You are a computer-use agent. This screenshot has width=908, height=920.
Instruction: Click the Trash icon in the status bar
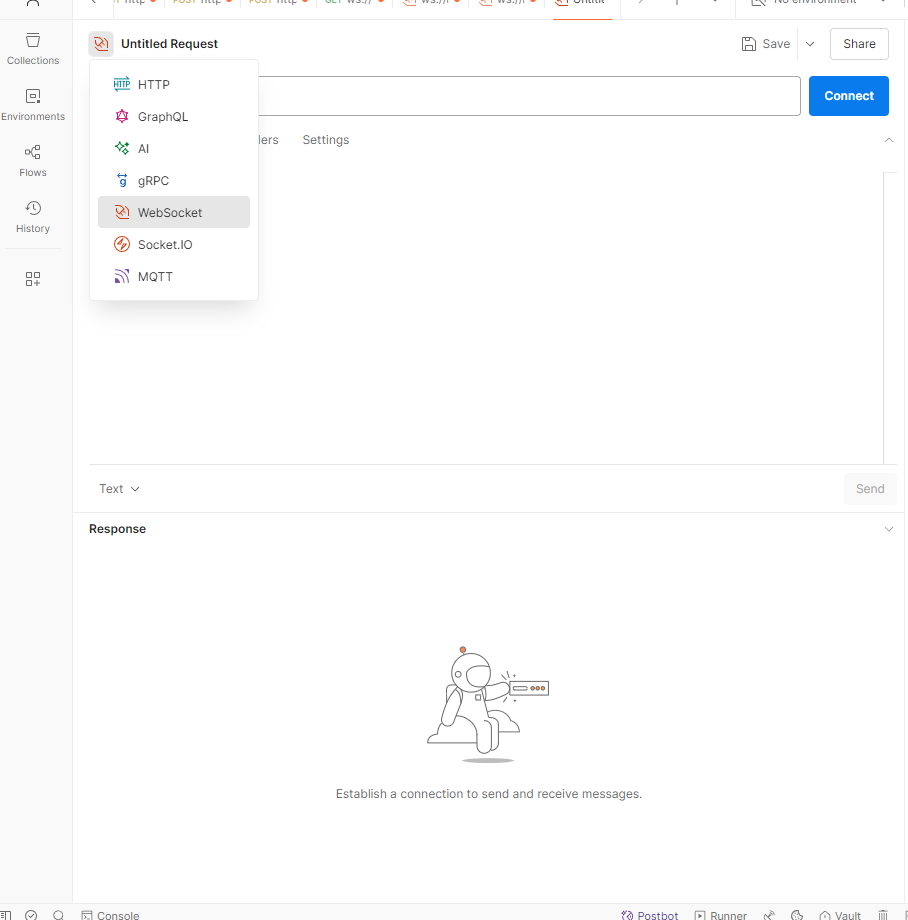point(883,915)
